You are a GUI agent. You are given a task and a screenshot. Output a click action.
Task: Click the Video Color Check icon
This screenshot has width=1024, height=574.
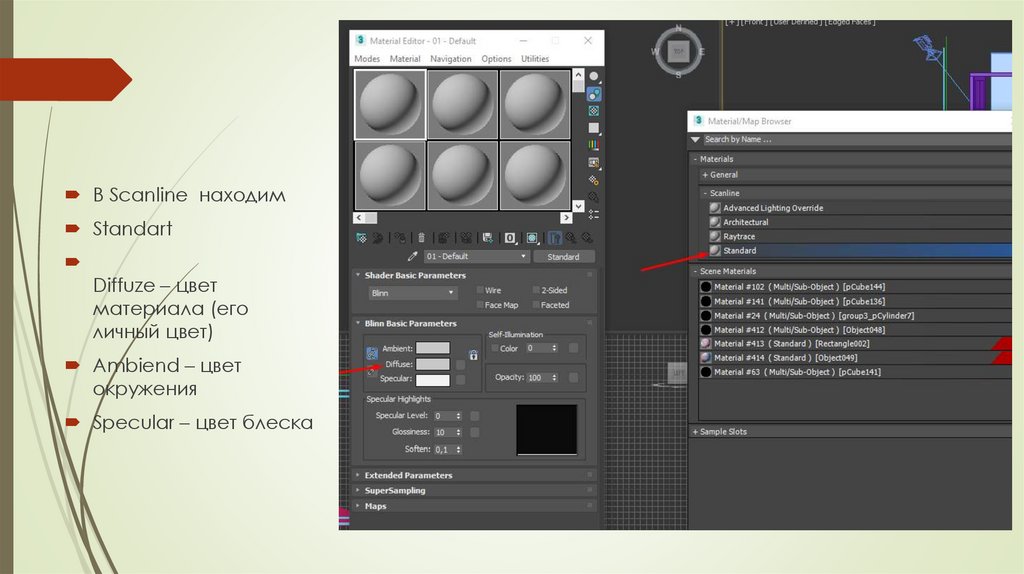pyautogui.click(x=594, y=145)
